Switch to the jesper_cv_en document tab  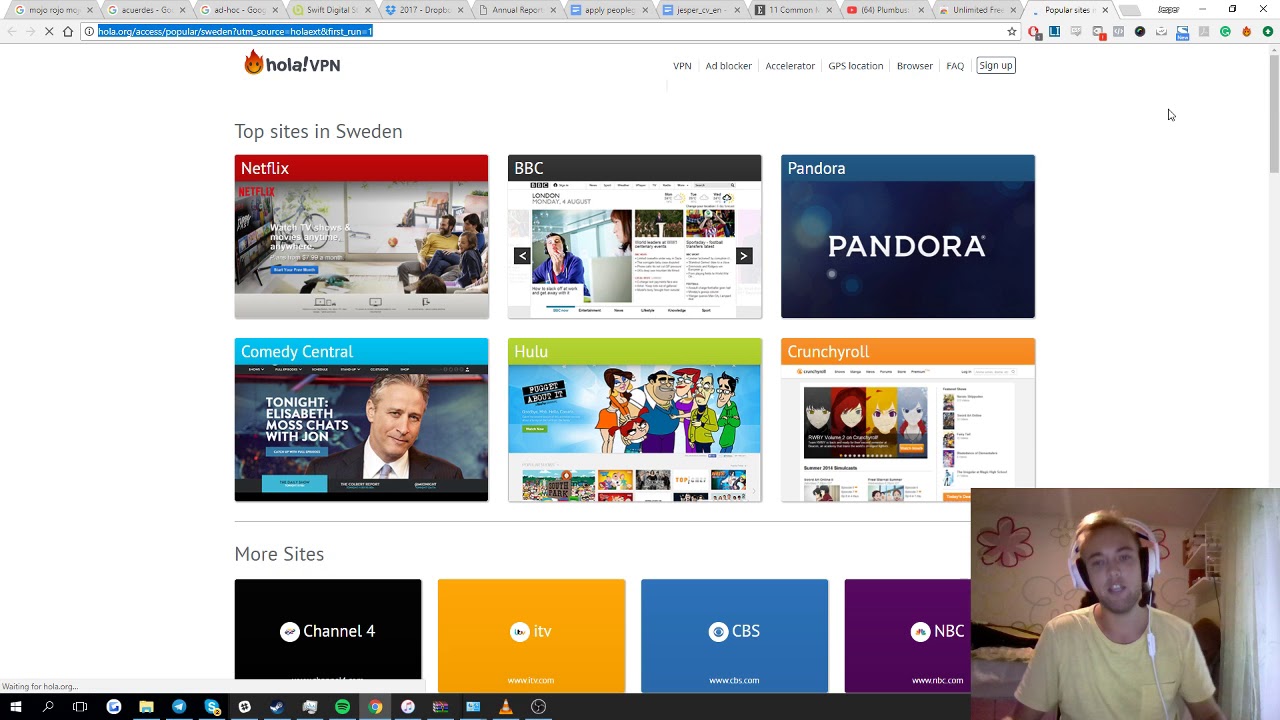tap(702, 10)
